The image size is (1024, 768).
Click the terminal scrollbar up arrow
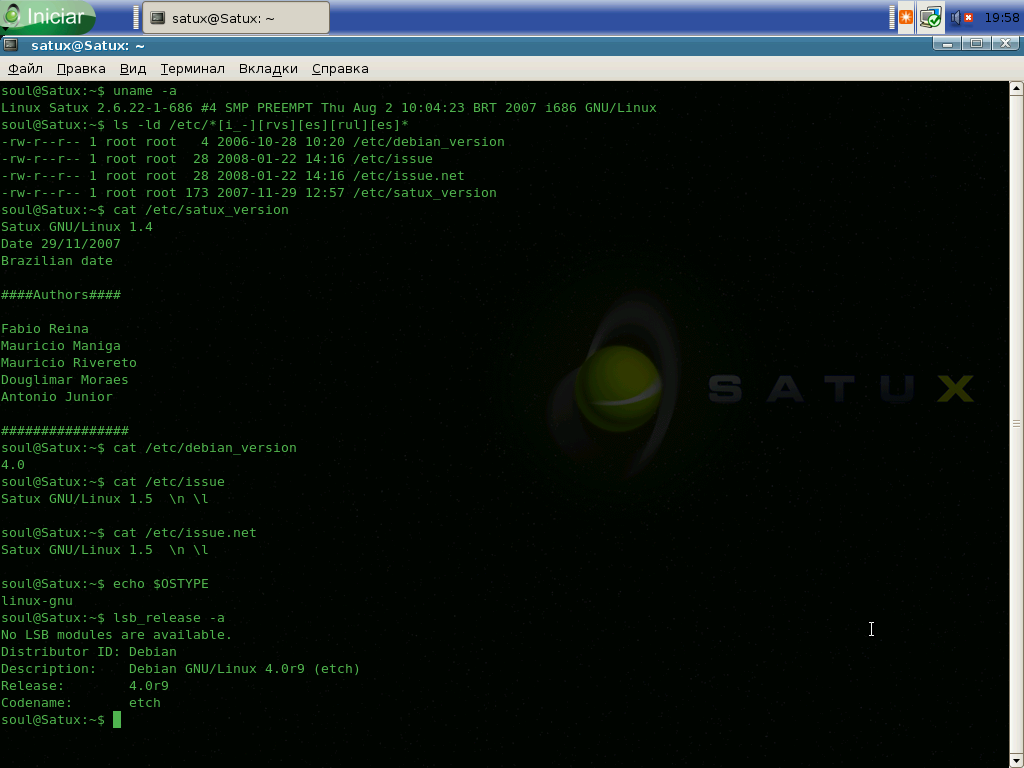click(1016, 89)
